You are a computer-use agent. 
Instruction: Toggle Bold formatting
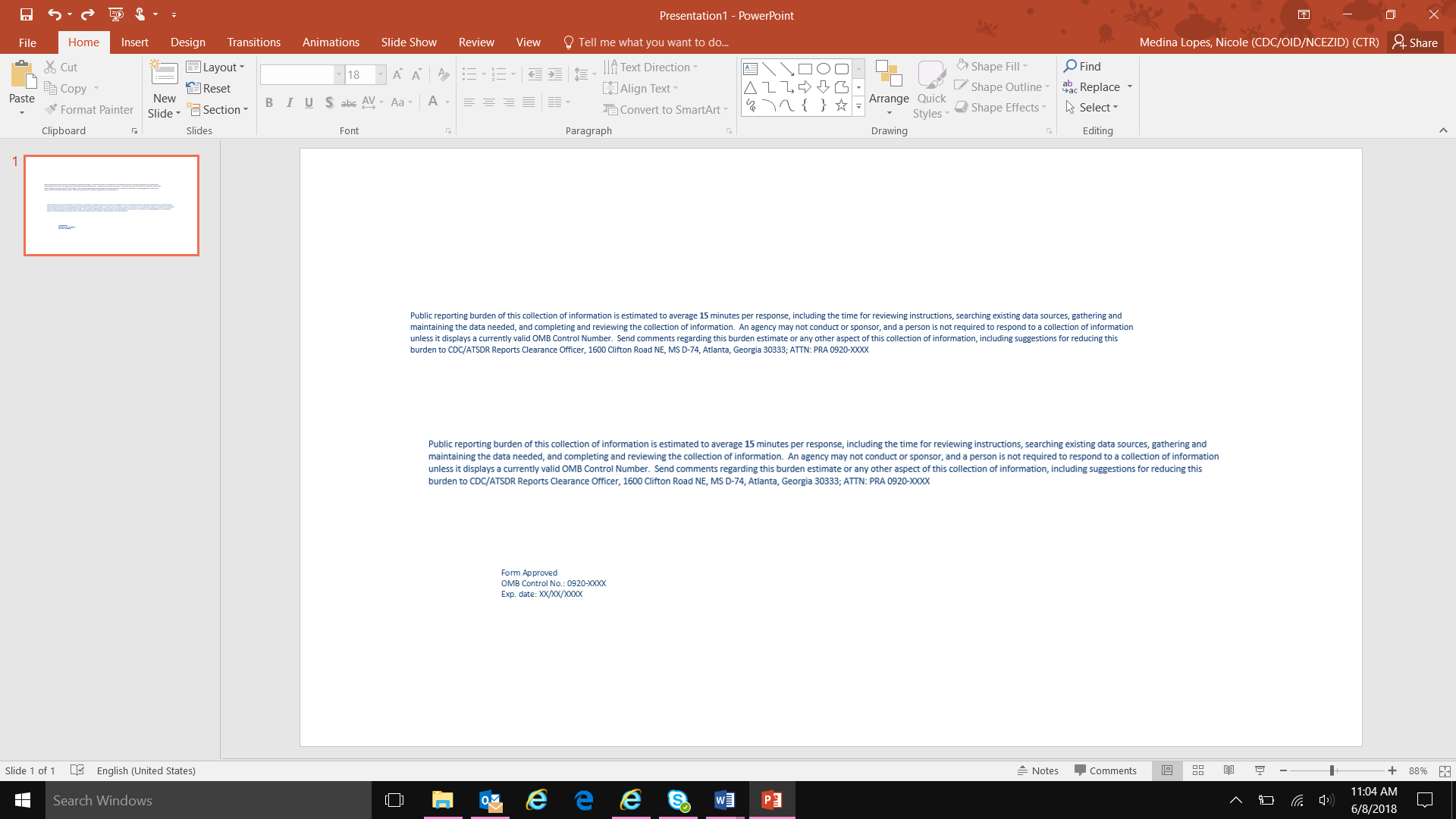pos(269,102)
